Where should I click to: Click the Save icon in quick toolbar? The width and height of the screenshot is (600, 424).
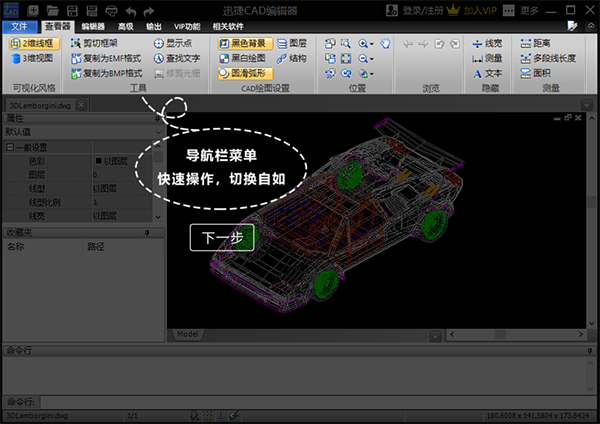click(x=72, y=11)
